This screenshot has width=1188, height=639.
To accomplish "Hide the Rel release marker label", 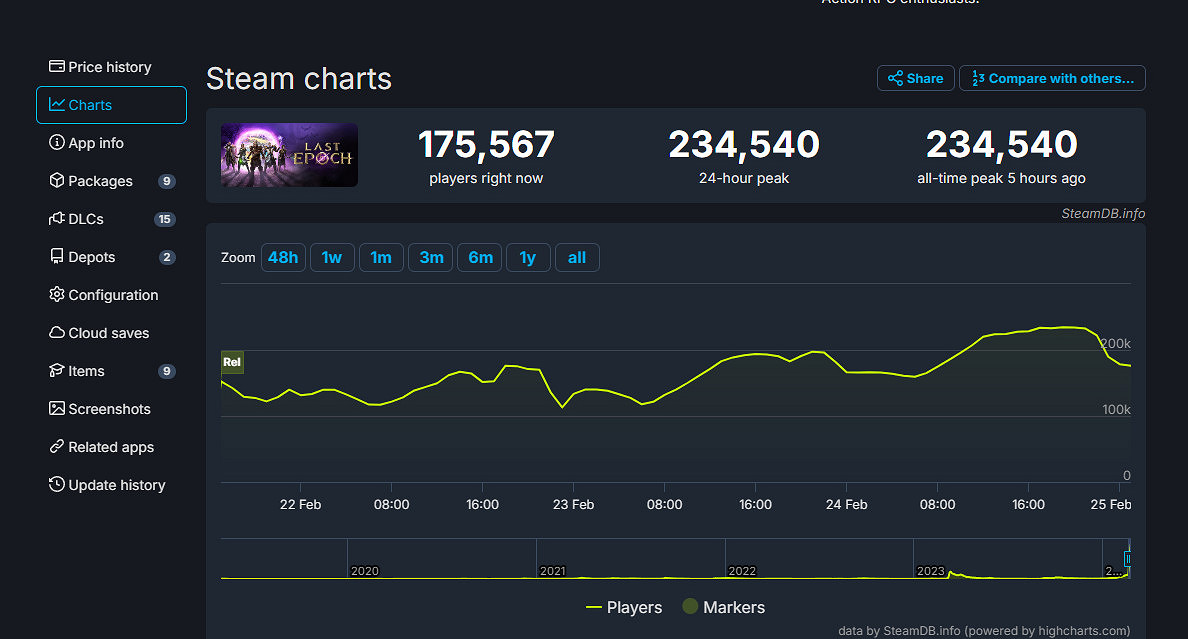I will (231, 362).
